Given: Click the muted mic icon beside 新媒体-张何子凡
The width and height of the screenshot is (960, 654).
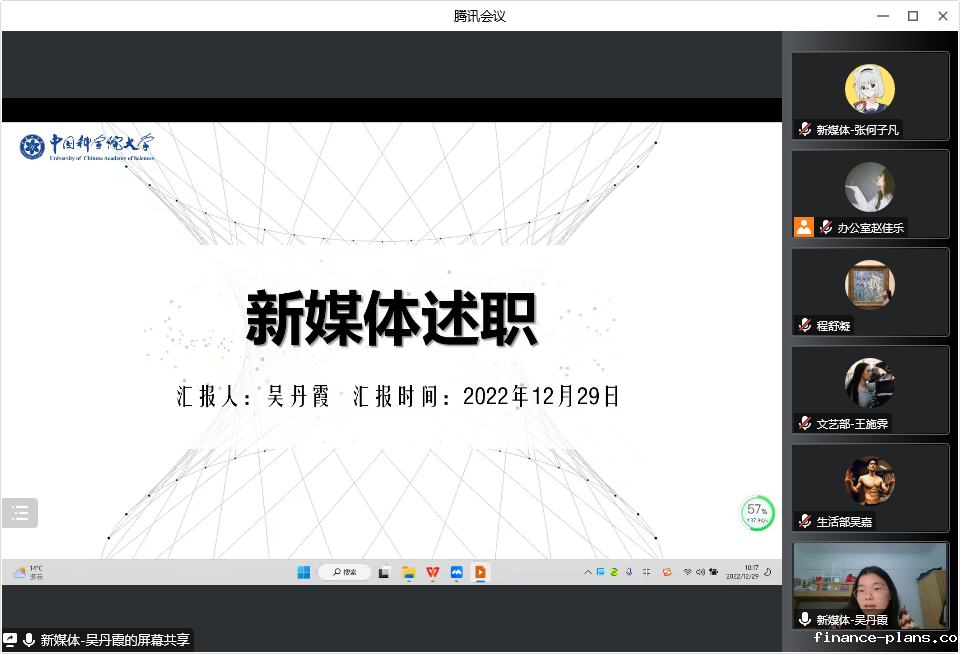Looking at the screenshot, I should [805, 129].
